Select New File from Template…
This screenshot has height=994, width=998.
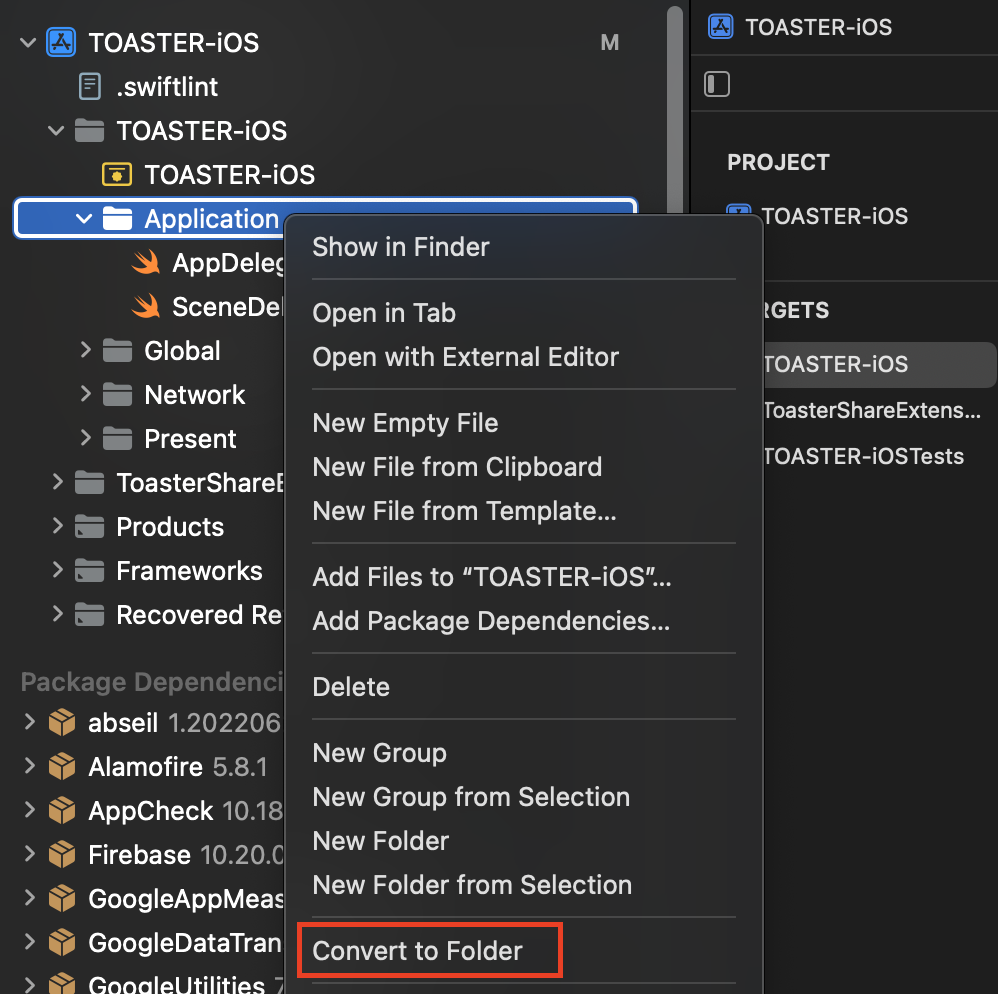(x=464, y=511)
